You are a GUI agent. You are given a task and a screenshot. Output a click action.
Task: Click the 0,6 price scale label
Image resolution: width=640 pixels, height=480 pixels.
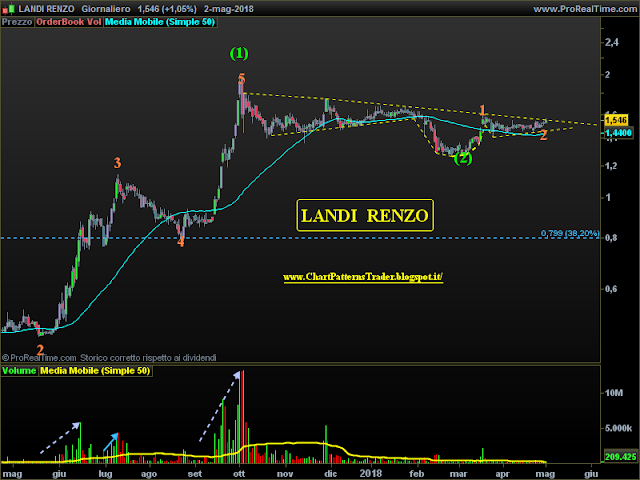[x=611, y=289]
